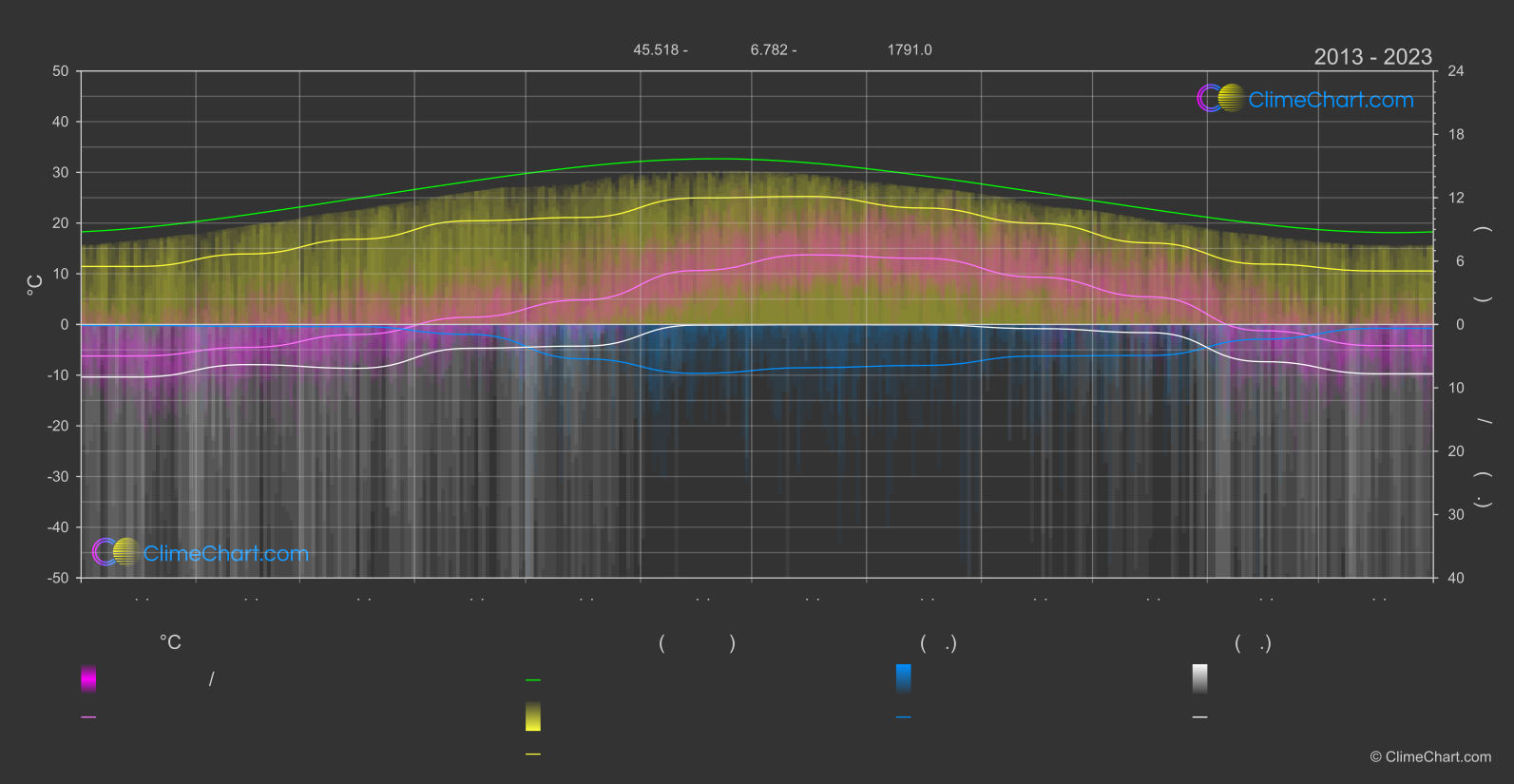This screenshot has width=1514, height=784.
Task: Click the longitude value 6.782
Action: pyautogui.click(x=769, y=50)
